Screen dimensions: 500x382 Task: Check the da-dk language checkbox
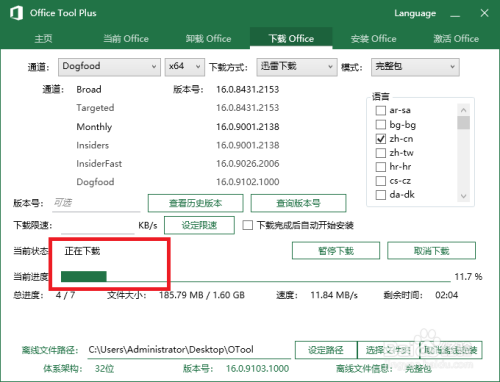pos(381,195)
